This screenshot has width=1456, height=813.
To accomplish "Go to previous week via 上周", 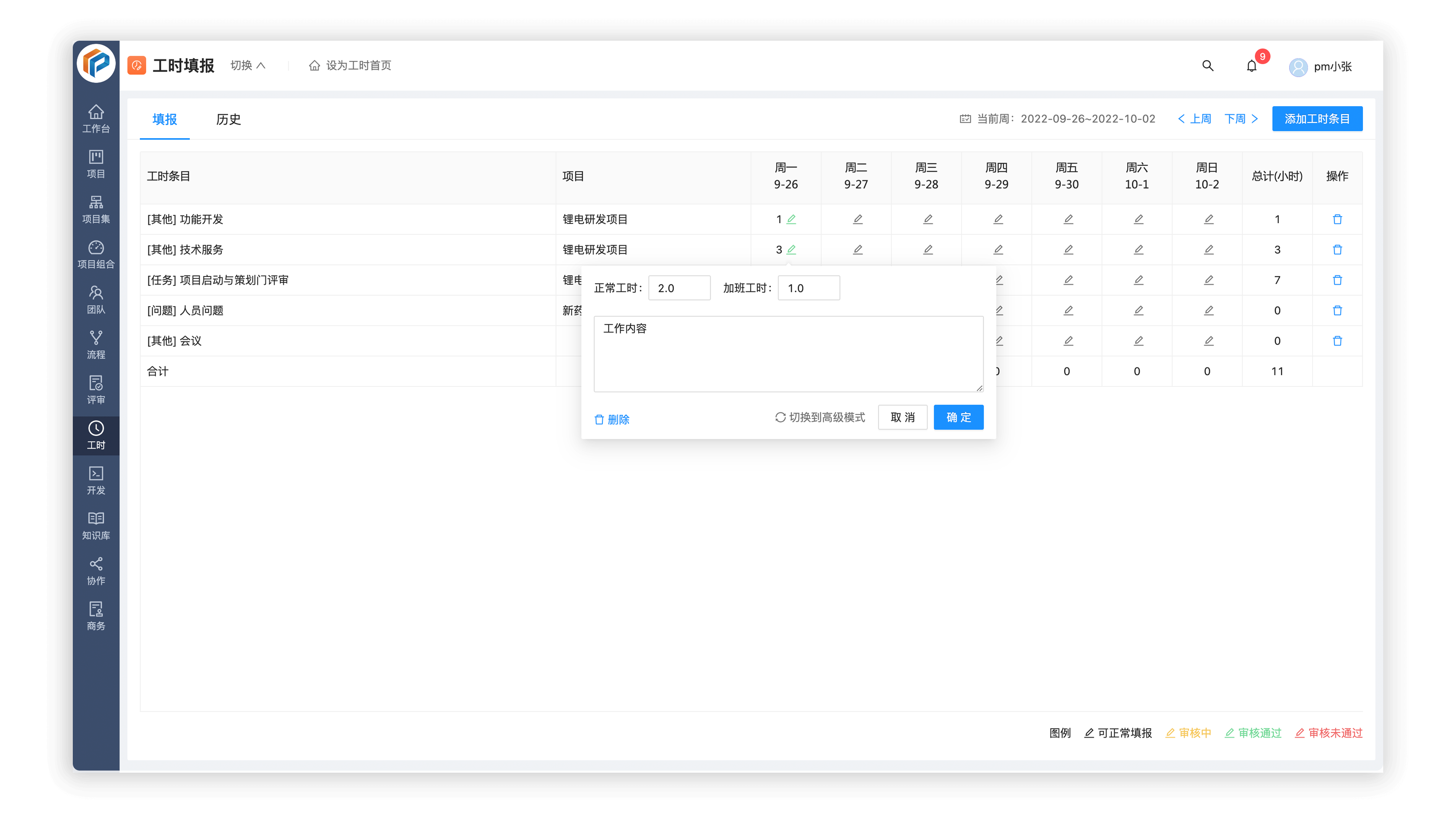I will coord(1194,119).
